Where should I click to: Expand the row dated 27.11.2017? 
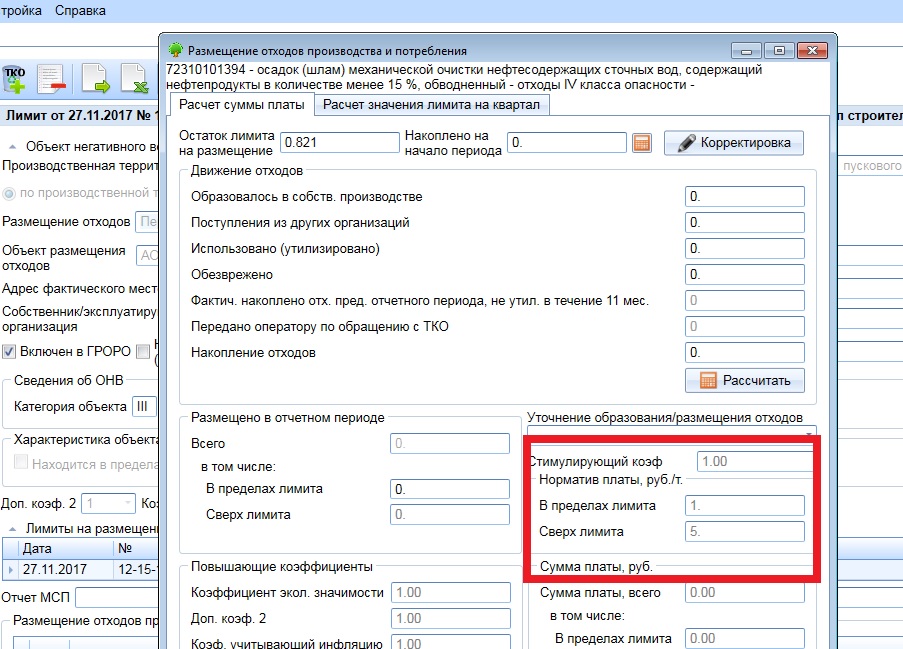10,569
